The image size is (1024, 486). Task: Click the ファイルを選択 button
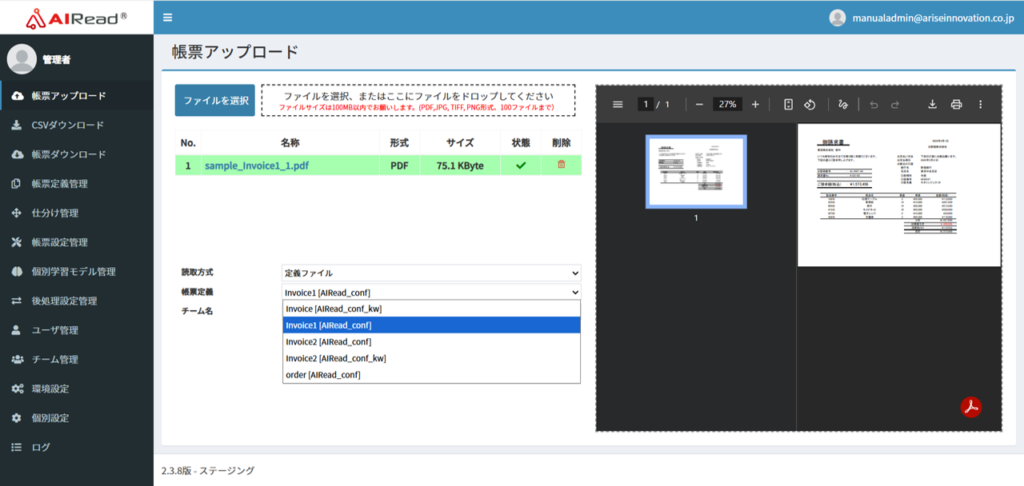pyautogui.click(x=215, y=100)
